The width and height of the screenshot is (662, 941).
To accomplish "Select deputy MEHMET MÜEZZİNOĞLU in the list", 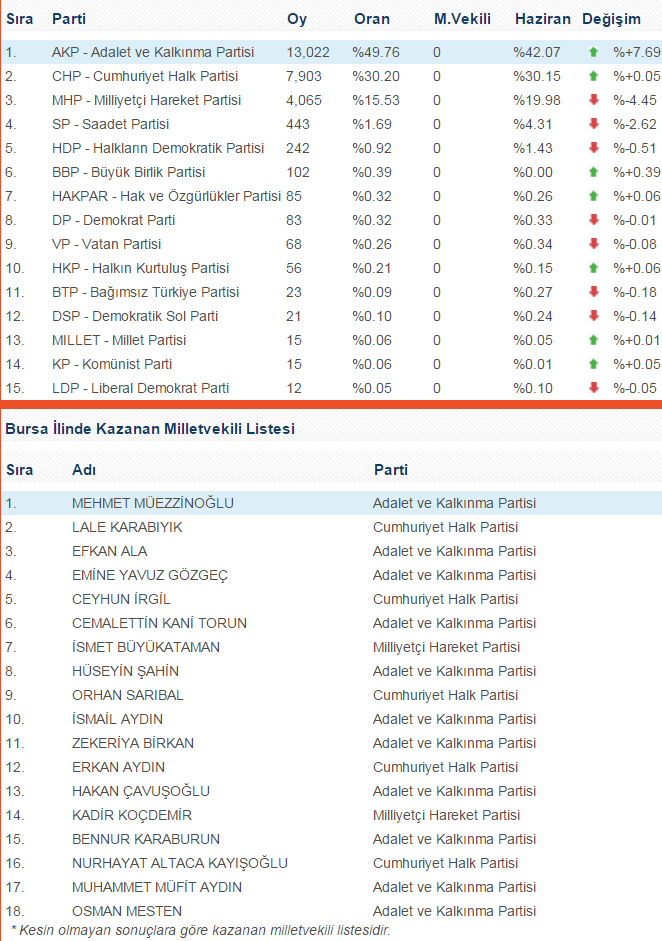I will coord(153,503).
